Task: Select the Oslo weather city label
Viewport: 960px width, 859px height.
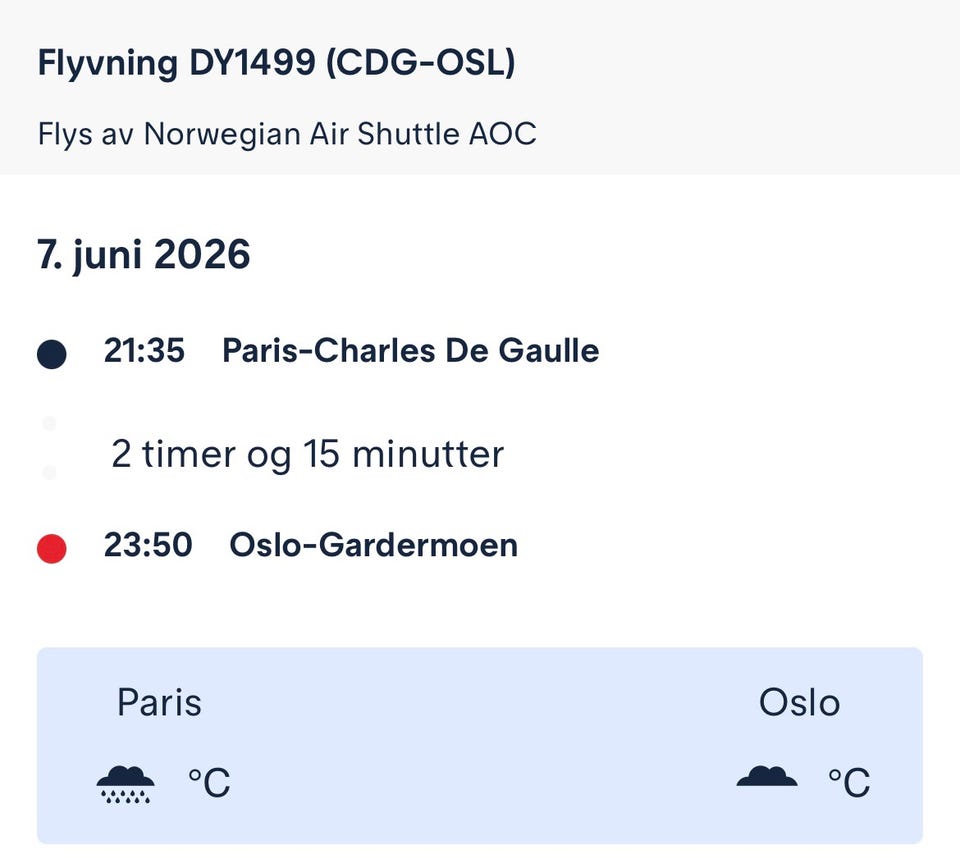Action: [x=799, y=702]
